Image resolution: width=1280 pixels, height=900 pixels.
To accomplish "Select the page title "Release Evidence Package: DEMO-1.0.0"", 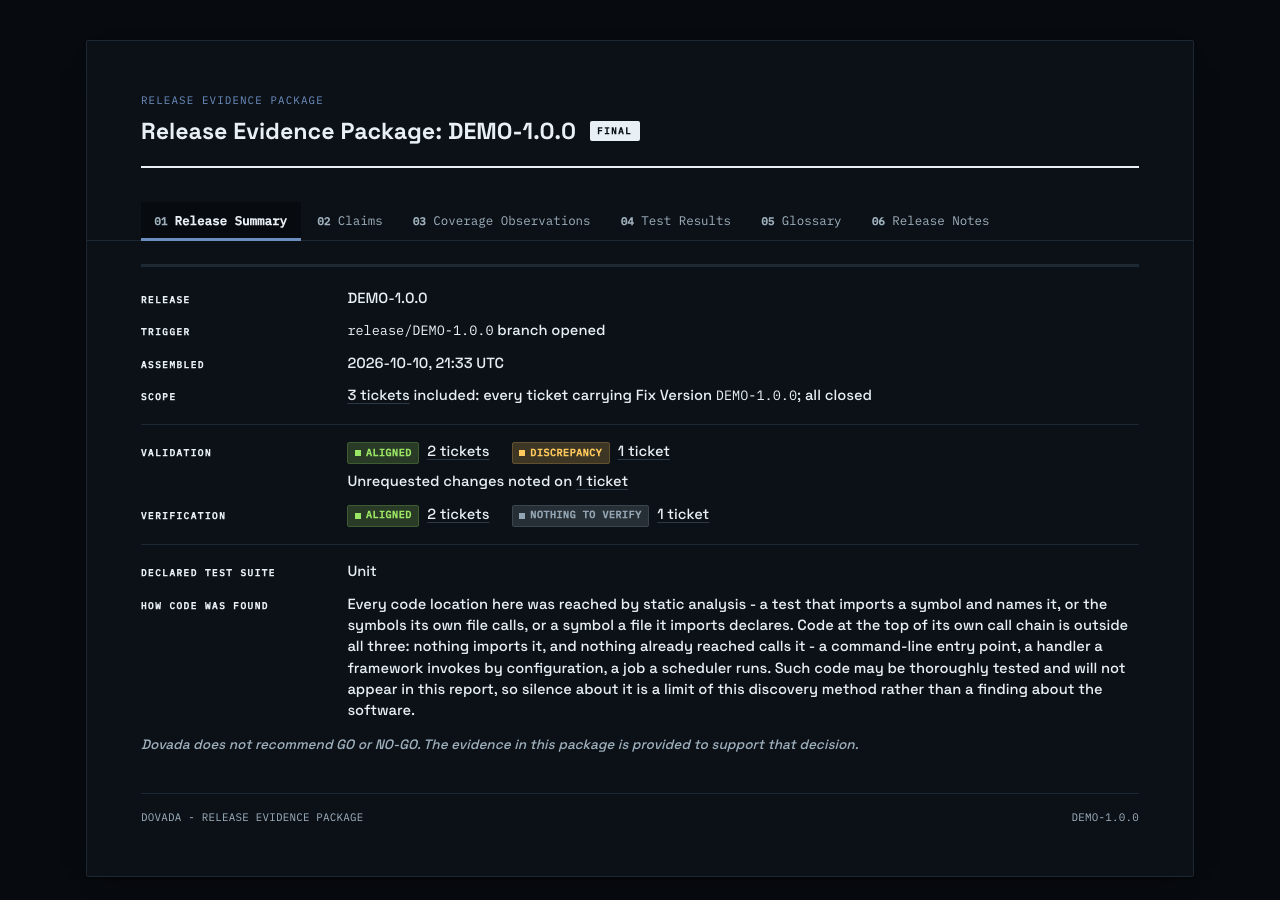I will pyautogui.click(x=358, y=131).
